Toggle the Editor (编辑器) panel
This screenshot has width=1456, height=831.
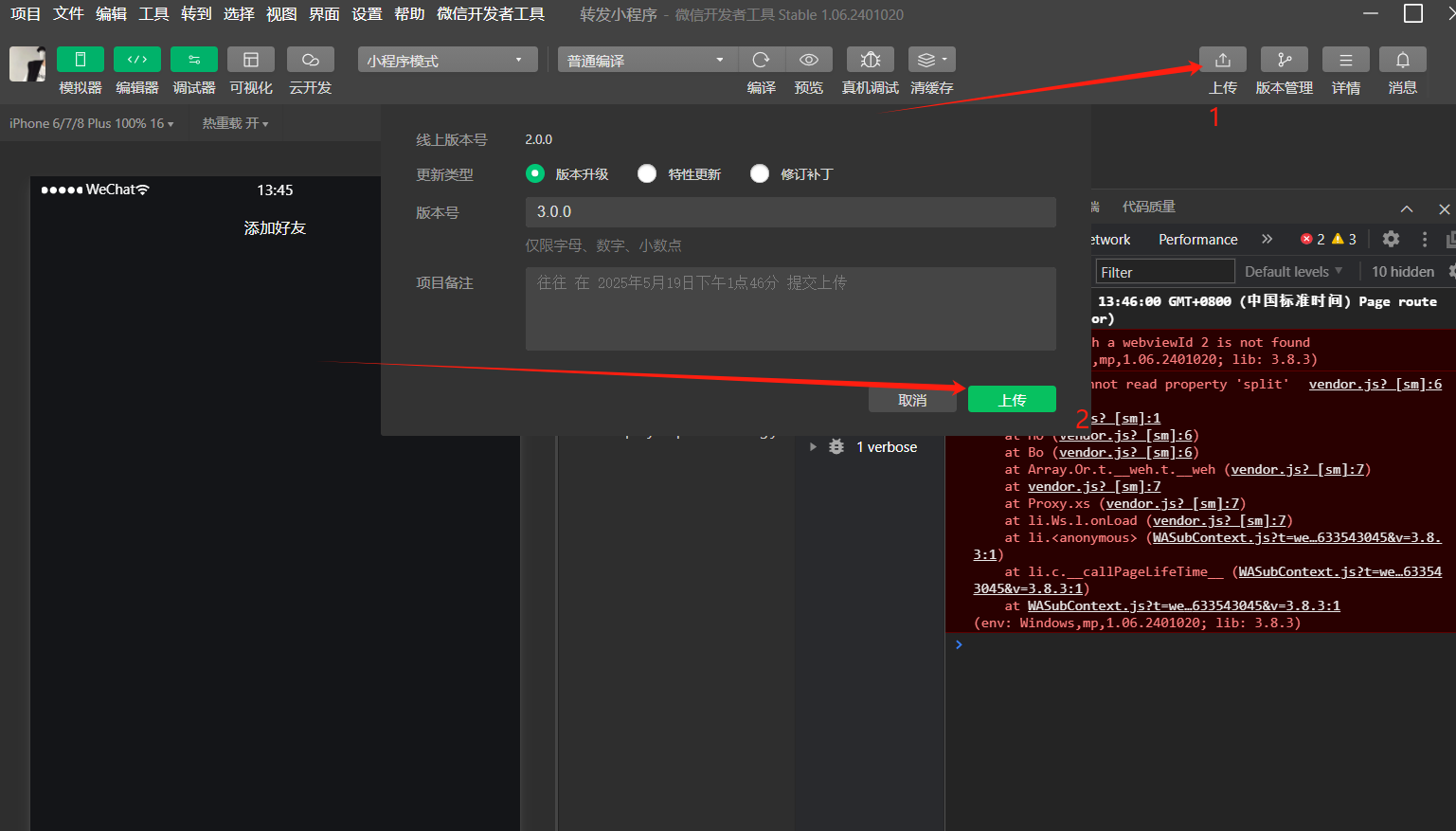(x=137, y=60)
